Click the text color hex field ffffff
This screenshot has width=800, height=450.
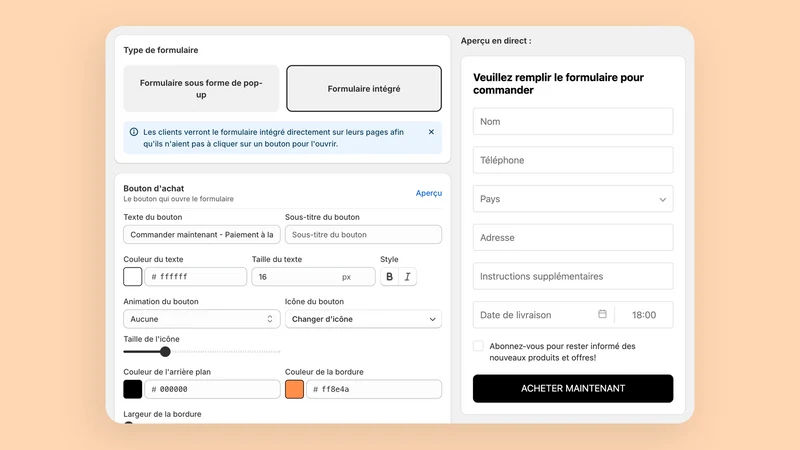195,277
